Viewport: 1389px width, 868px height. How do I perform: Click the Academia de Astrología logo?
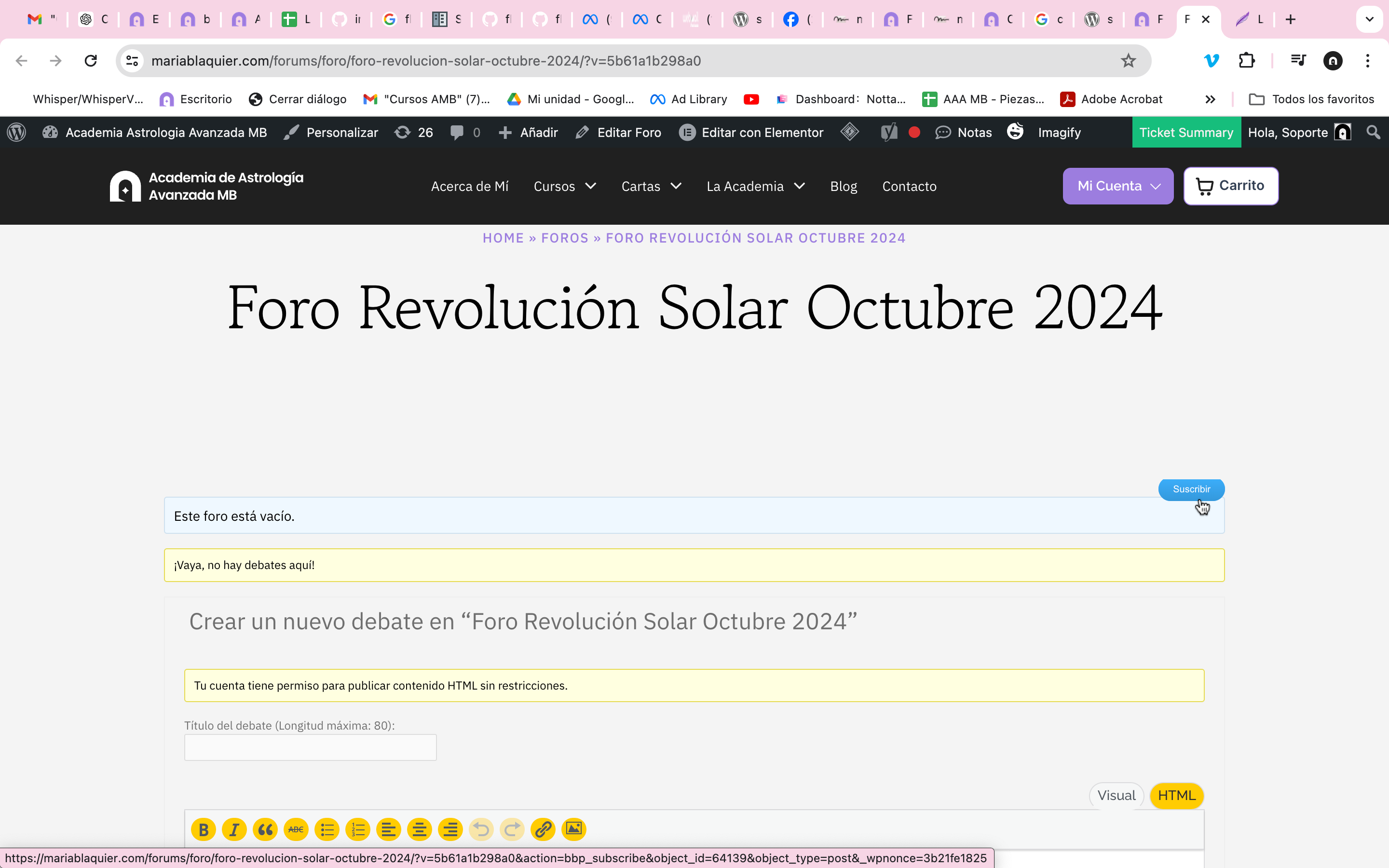(x=206, y=186)
